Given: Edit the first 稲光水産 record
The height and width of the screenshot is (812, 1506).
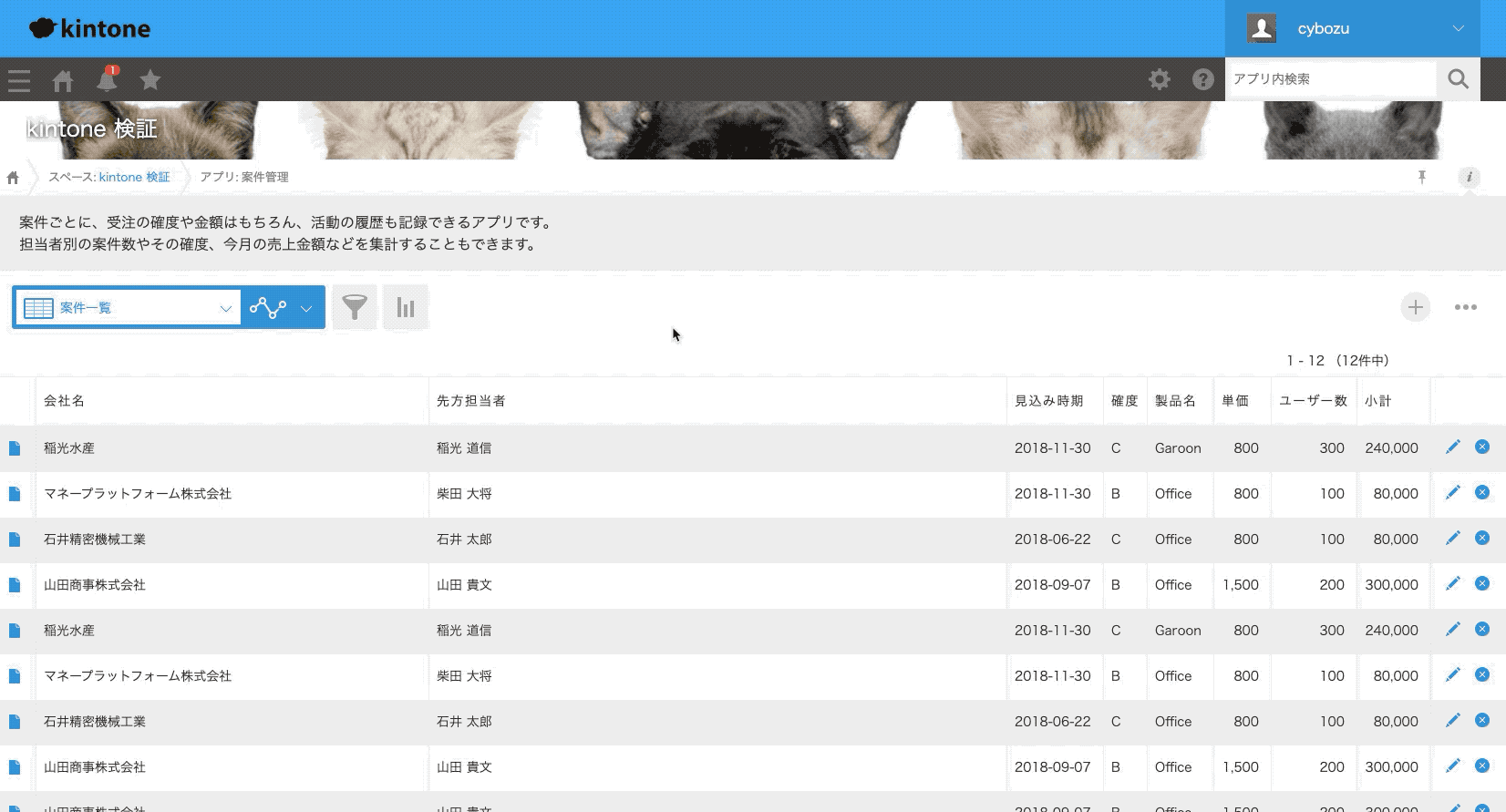Looking at the screenshot, I should 1452,447.
